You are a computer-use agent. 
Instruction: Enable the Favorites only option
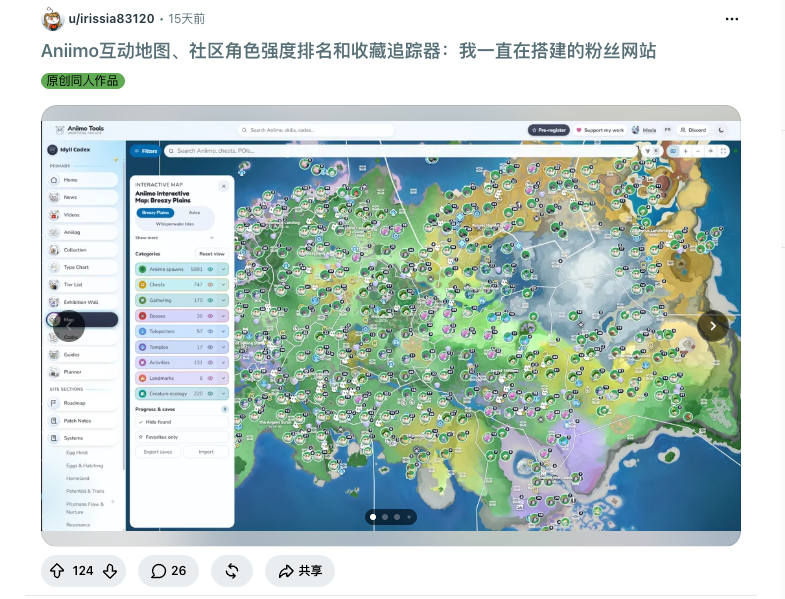pos(182,437)
